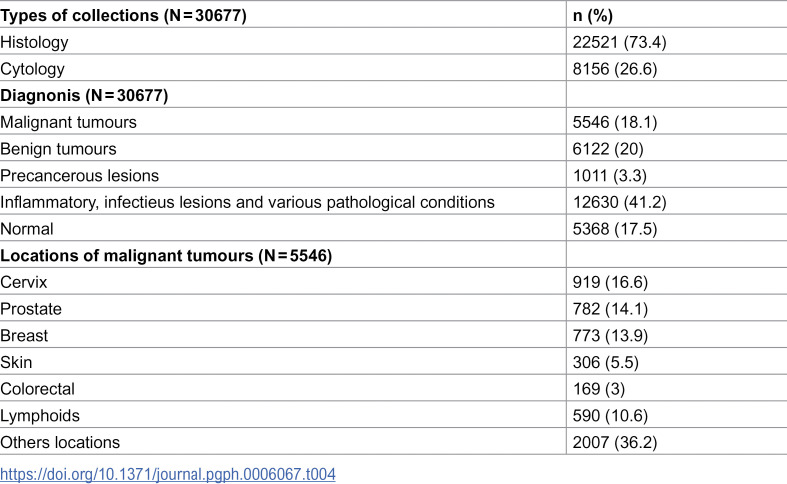Click the 'Types of collections (N=30677)' header

click(123, 16)
